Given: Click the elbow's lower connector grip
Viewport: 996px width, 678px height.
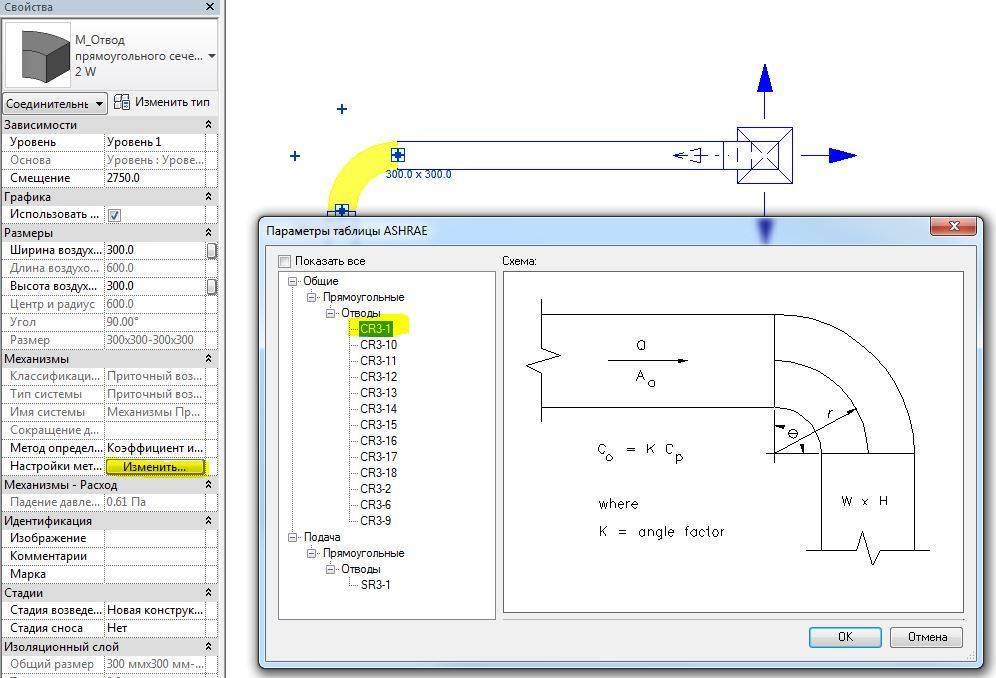Looking at the screenshot, I should click(342, 210).
